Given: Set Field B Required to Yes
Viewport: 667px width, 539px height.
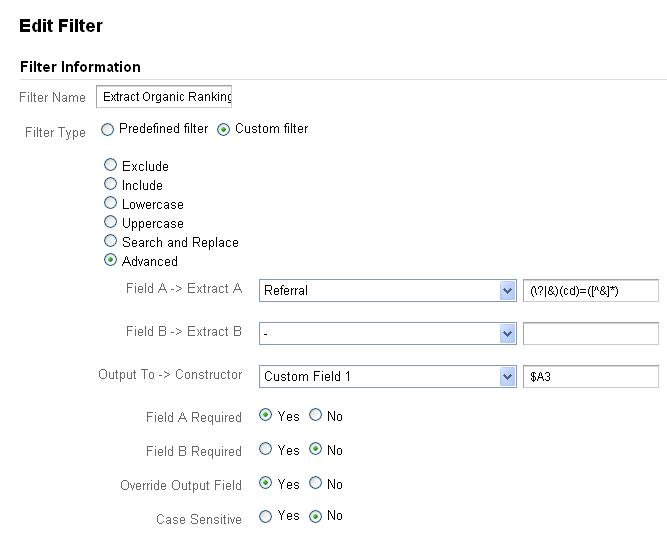Looking at the screenshot, I should point(265,449).
